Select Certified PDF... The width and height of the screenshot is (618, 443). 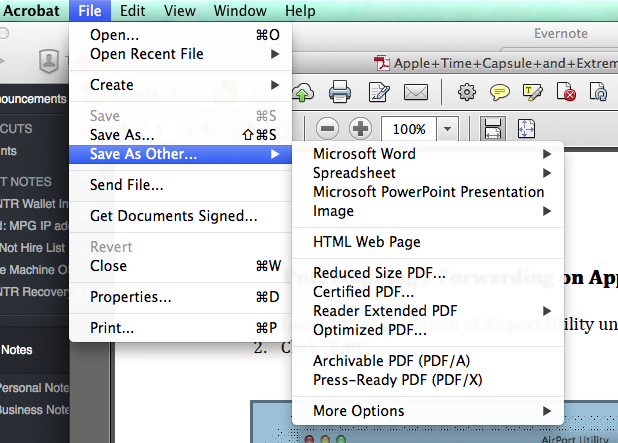tap(428, 292)
